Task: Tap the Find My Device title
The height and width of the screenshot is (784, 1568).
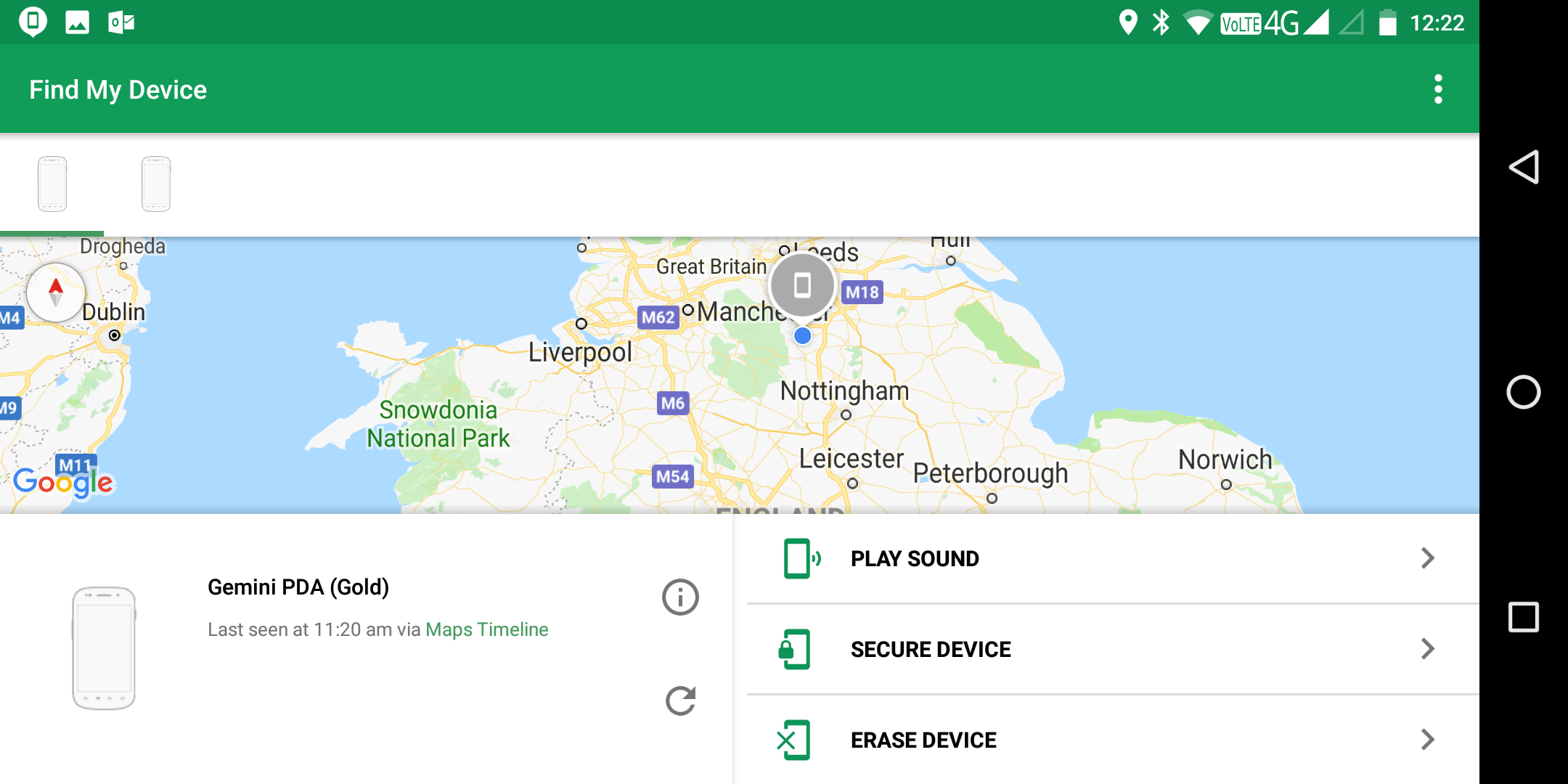Action: pos(118,90)
